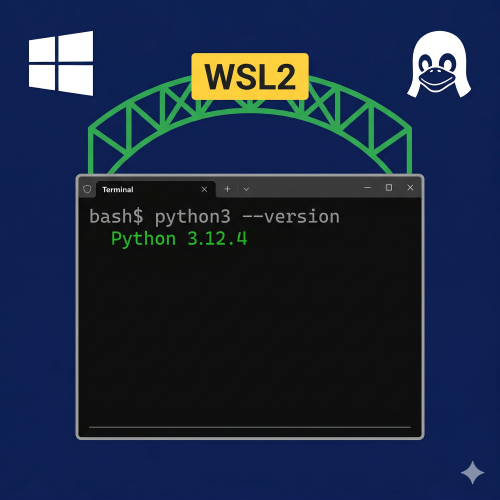The height and width of the screenshot is (500, 500).
Task: Close the Terminal window
Action: [x=410, y=188]
